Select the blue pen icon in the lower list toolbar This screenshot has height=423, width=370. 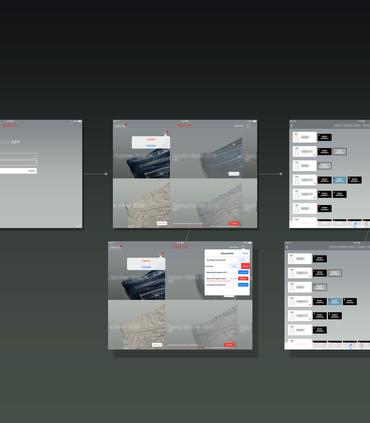pos(350,346)
